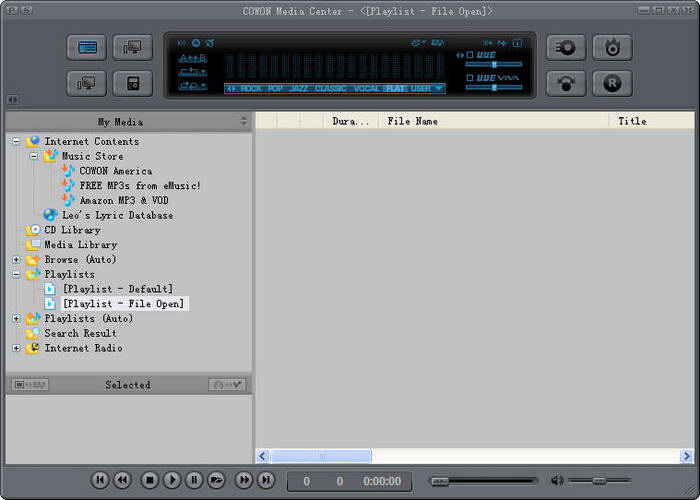The image size is (700, 500).
Task: Expand the Browse (Auto) tree node
Action: tap(16, 259)
